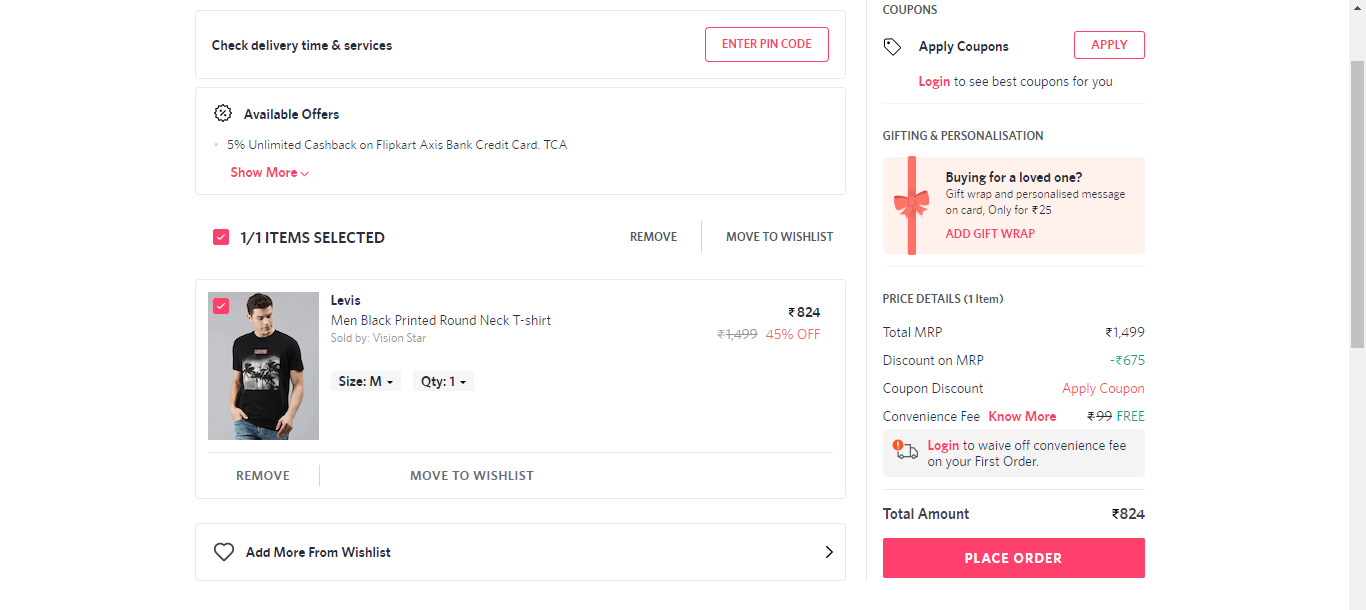Open the Size M dropdown
Viewport: 1366px width, 610px height.
[x=366, y=381]
